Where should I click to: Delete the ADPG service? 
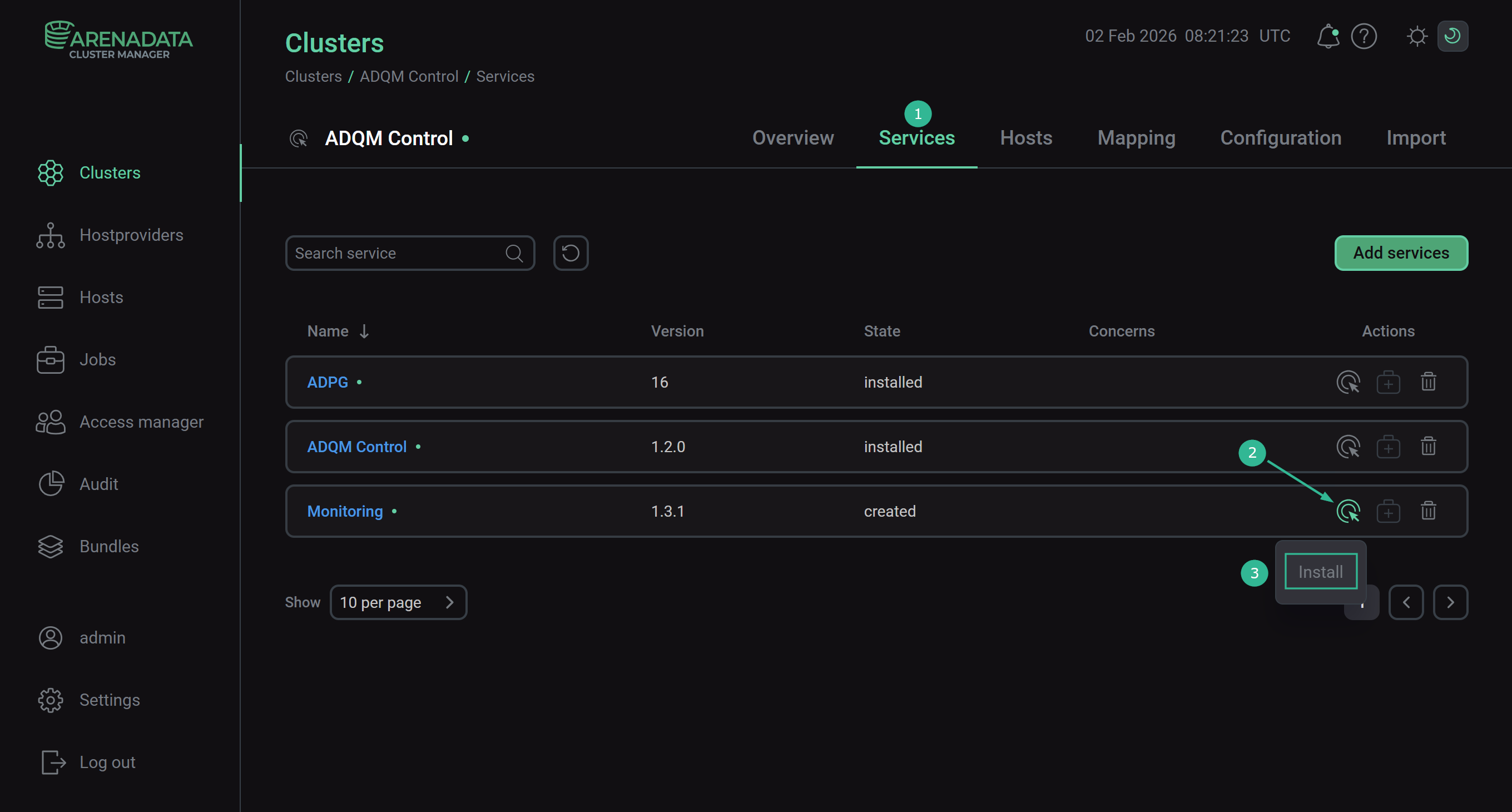pos(1428,382)
